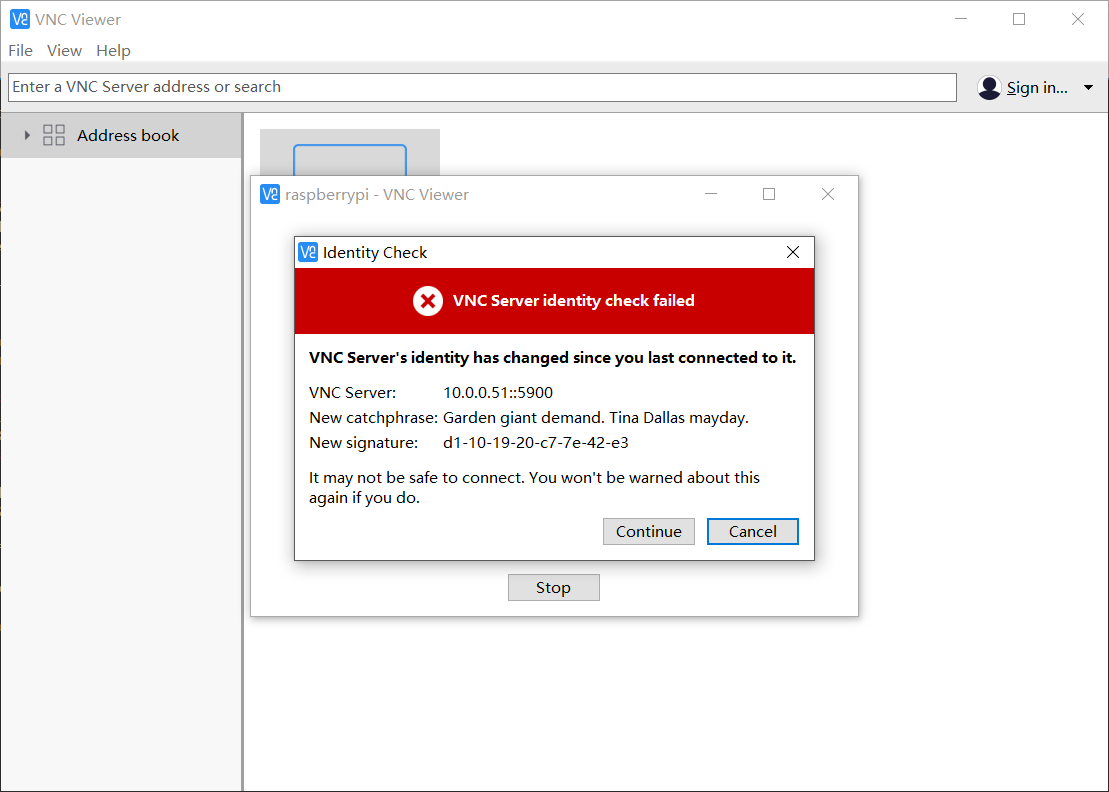Click VNC logo in raspberrypi window title bar
This screenshot has width=1109, height=792.
point(269,194)
